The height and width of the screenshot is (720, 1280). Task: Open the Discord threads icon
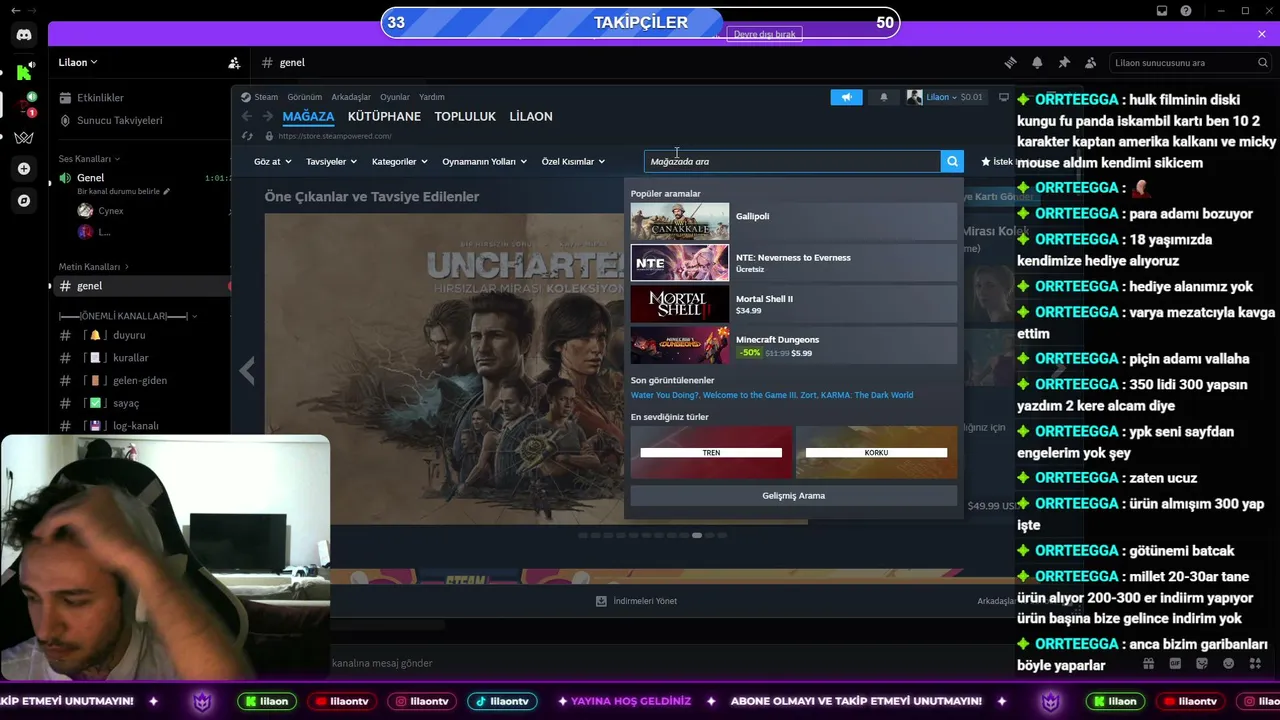click(x=1010, y=63)
